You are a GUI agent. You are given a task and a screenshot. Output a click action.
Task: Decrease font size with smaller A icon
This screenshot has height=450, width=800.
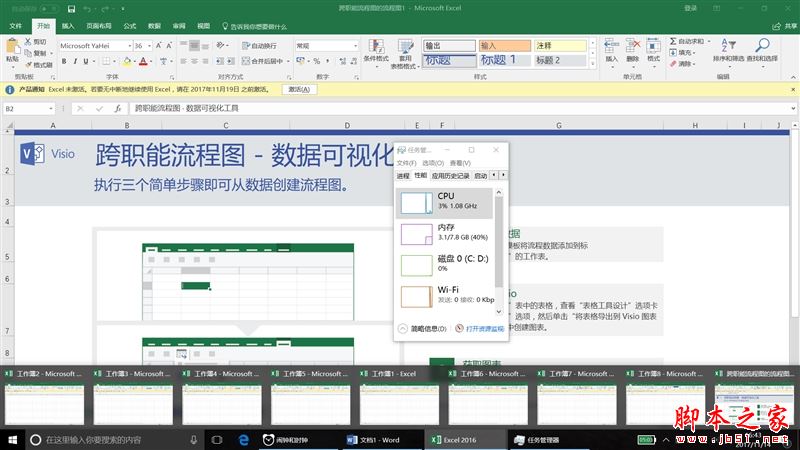tap(169, 45)
